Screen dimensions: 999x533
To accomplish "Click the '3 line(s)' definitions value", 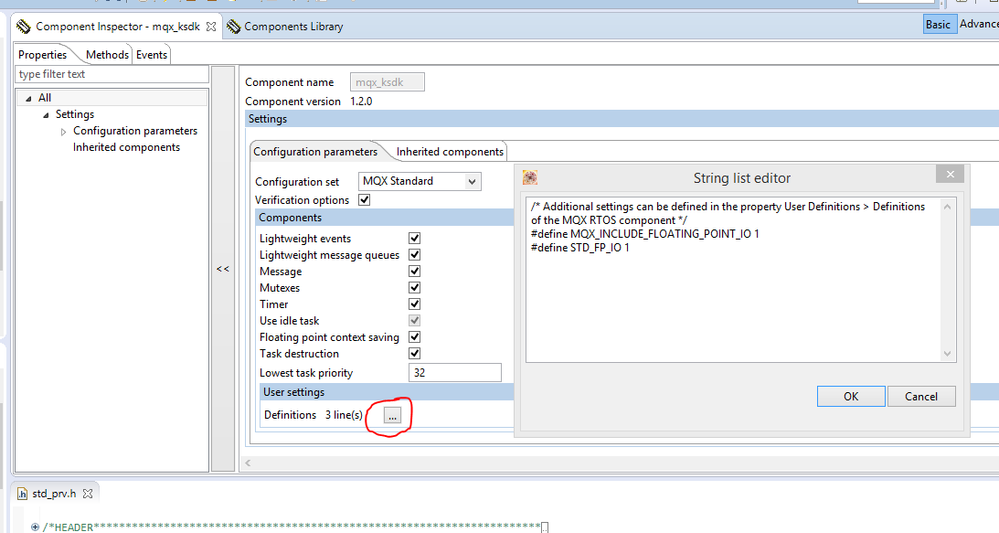I will point(344,415).
